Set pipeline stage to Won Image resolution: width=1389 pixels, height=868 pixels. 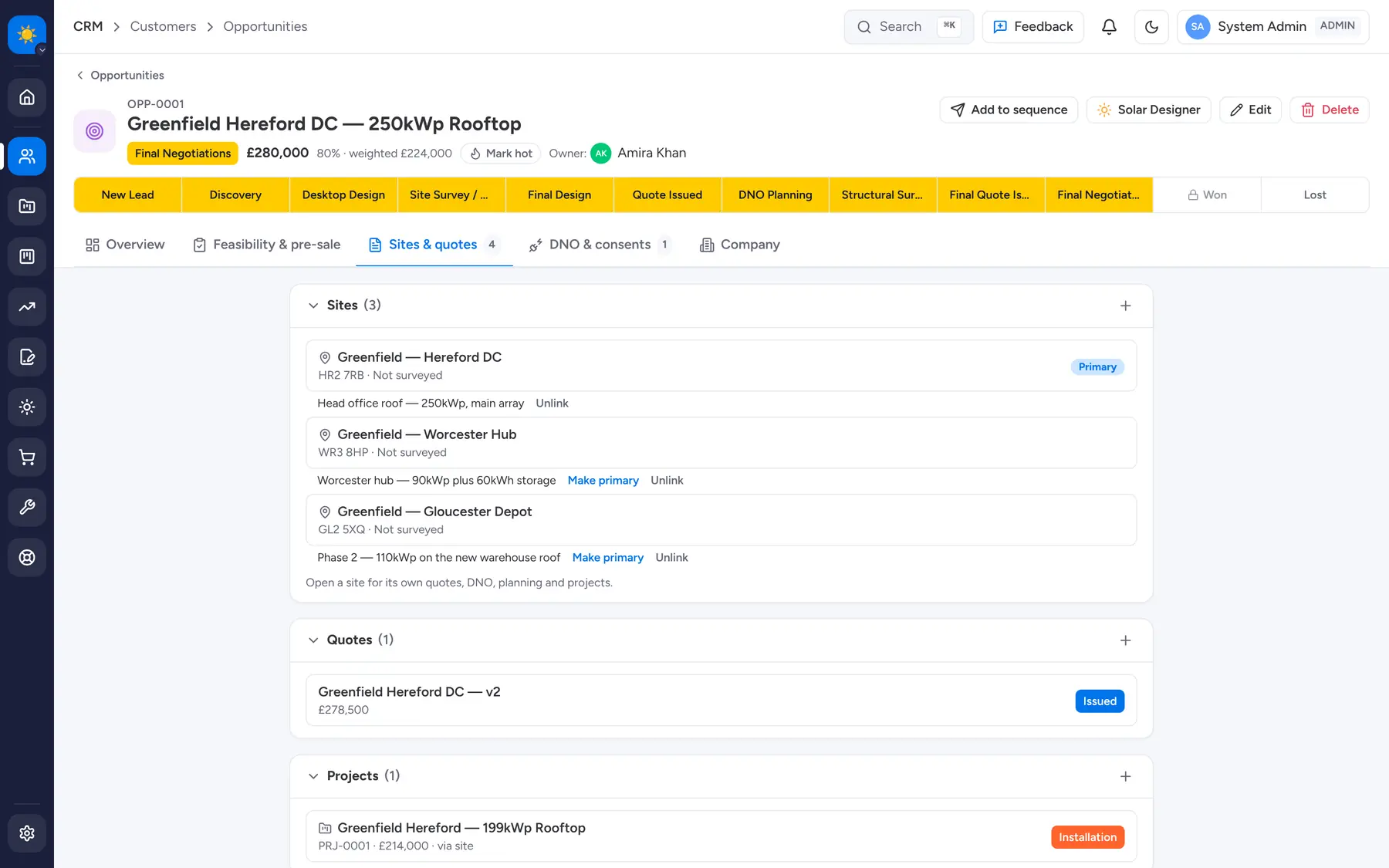click(1207, 195)
